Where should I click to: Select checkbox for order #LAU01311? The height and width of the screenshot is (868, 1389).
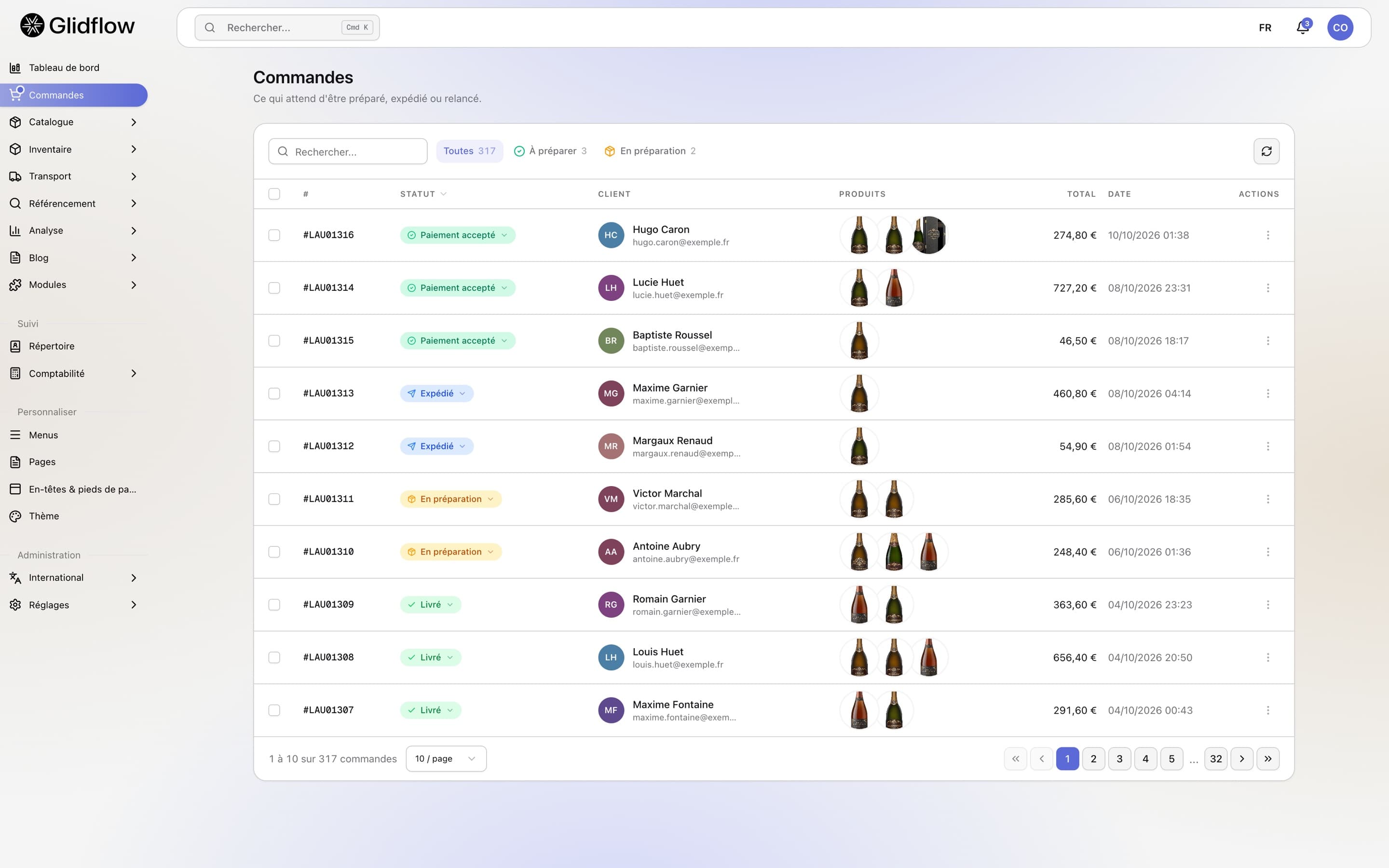tap(274, 499)
